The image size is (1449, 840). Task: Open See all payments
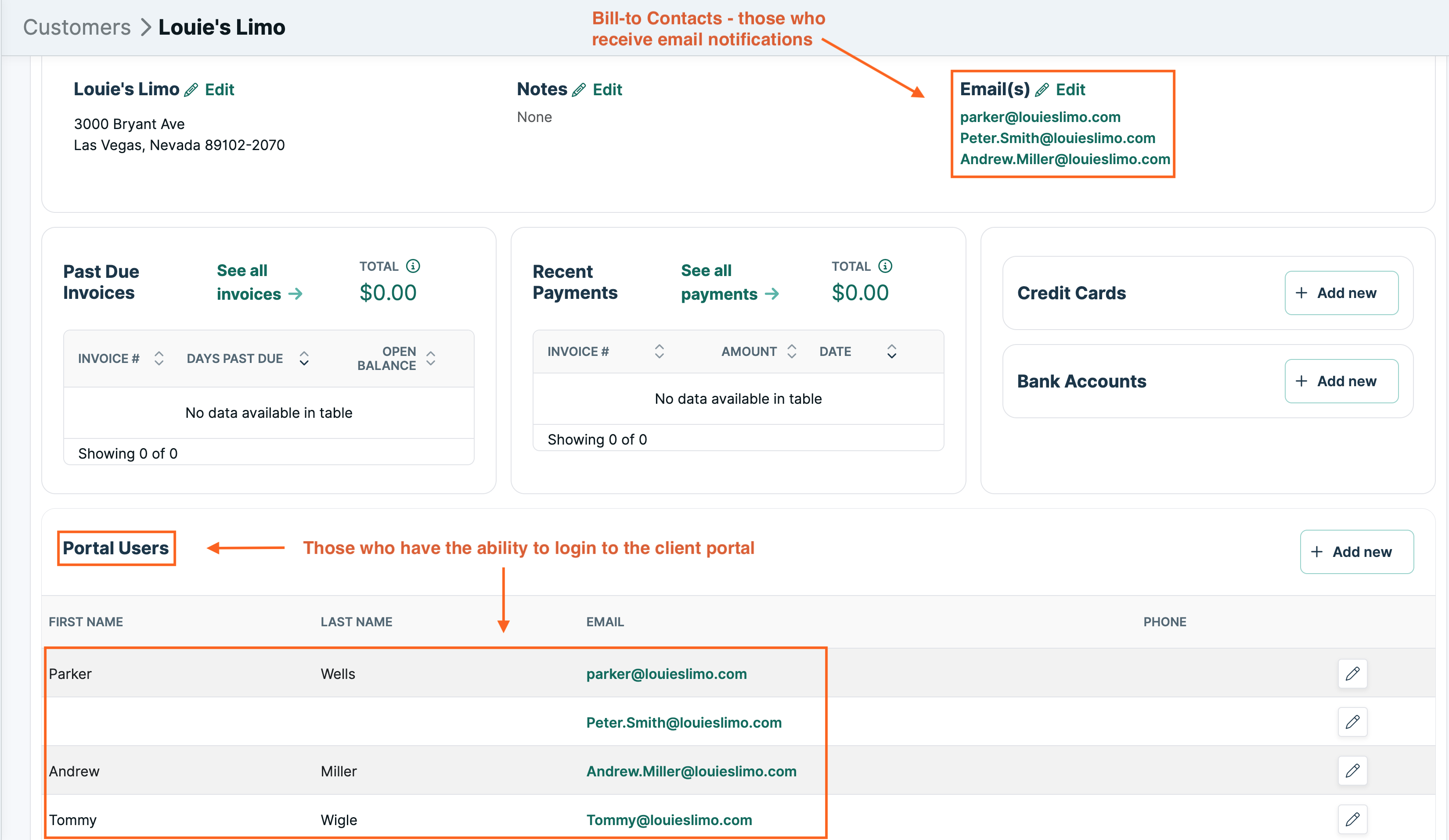click(726, 283)
